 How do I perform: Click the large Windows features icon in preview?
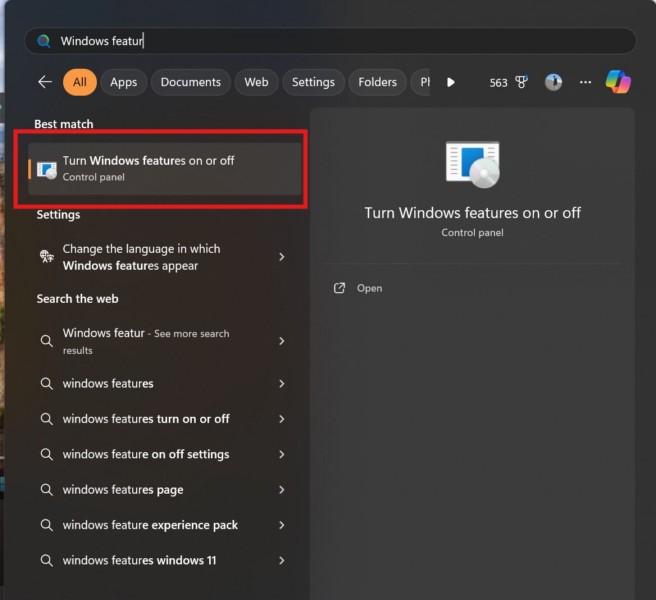pos(472,165)
